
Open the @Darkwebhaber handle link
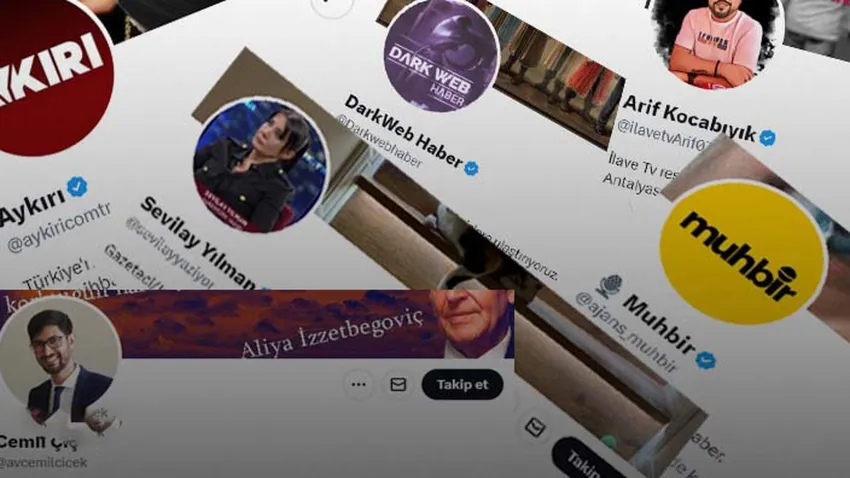click(x=378, y=141)
